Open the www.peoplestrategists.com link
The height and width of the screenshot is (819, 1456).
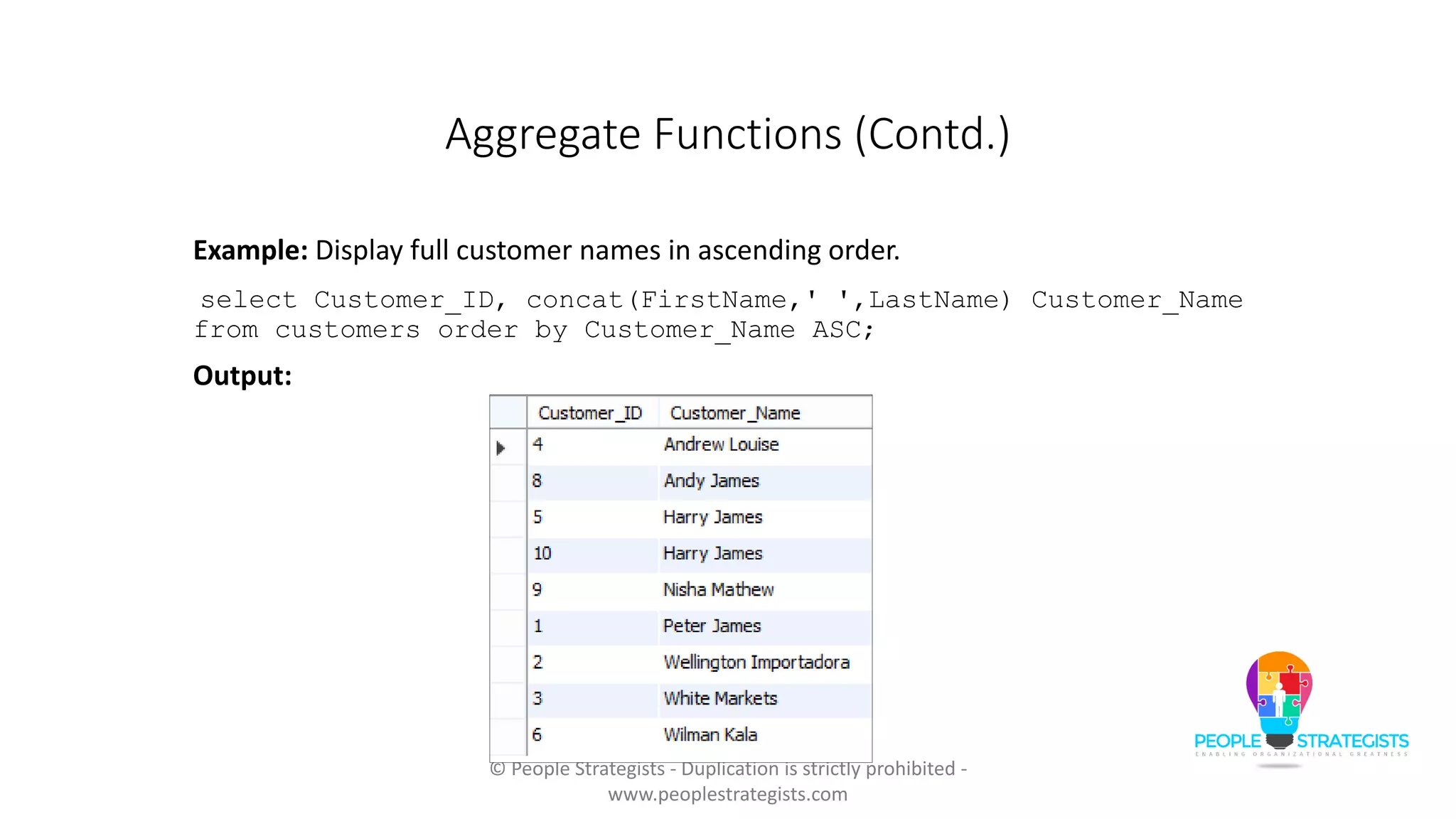(727, 794)
